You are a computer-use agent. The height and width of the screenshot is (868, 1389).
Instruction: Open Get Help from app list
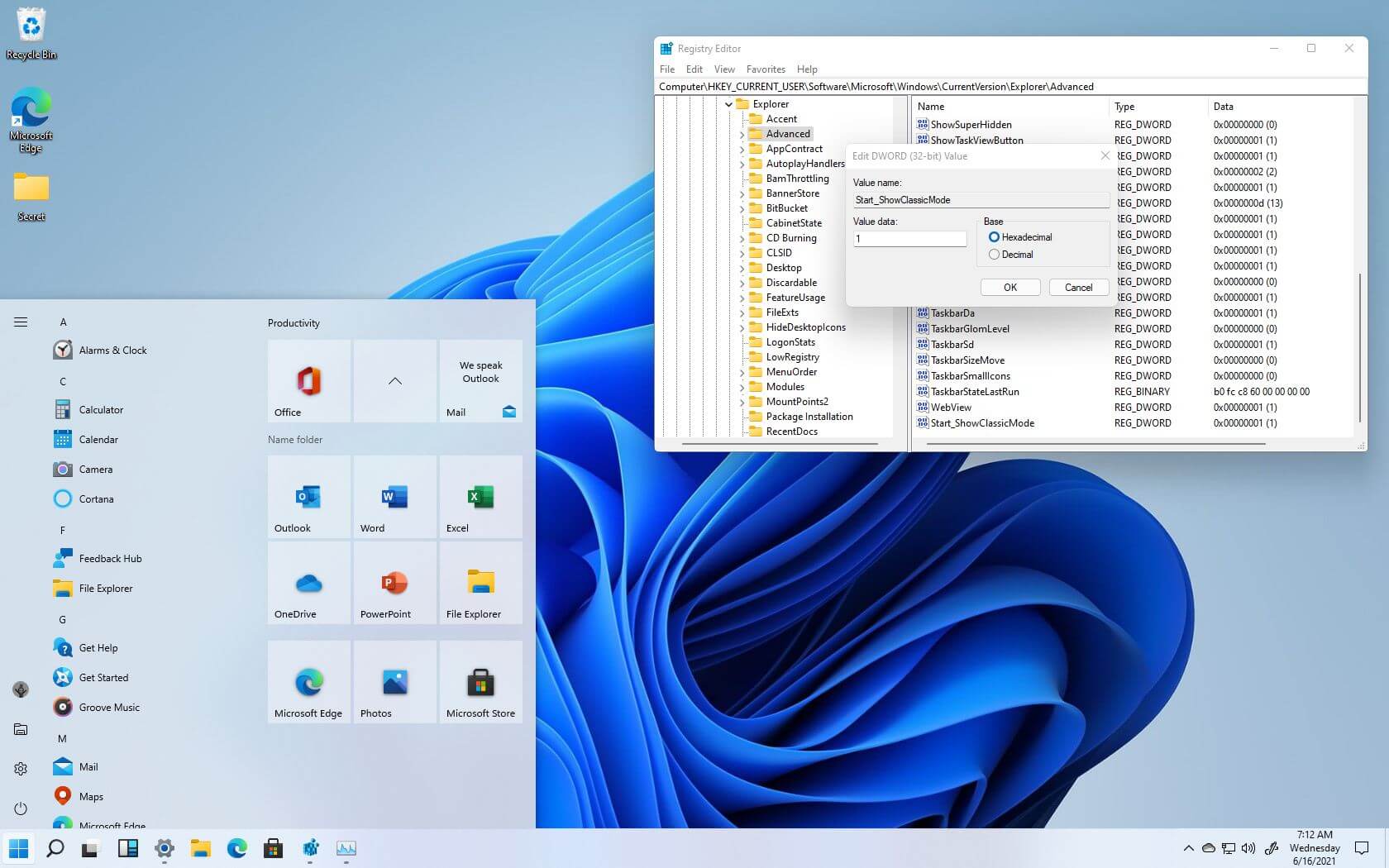[x=85, y=648]
